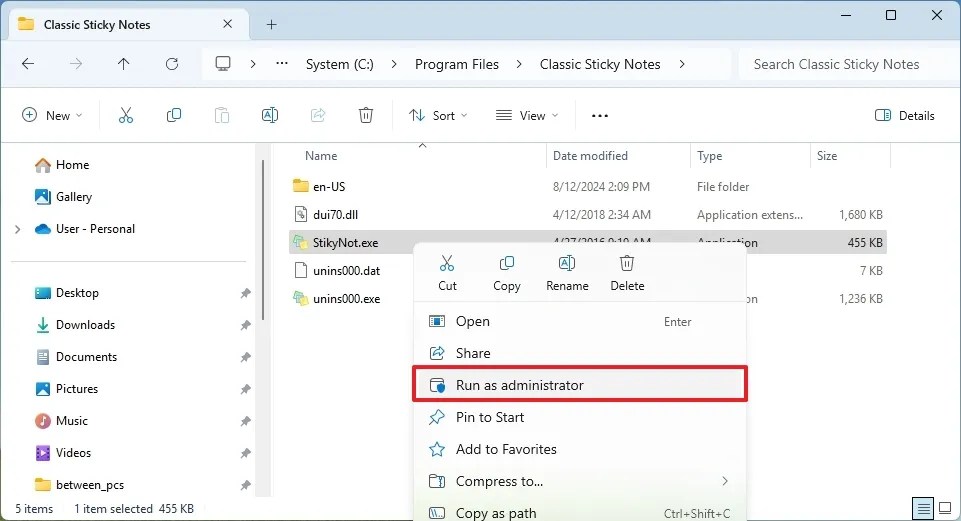
Task: Expand the chevron after Program Files breadcrumb
Action: point(519,64)
